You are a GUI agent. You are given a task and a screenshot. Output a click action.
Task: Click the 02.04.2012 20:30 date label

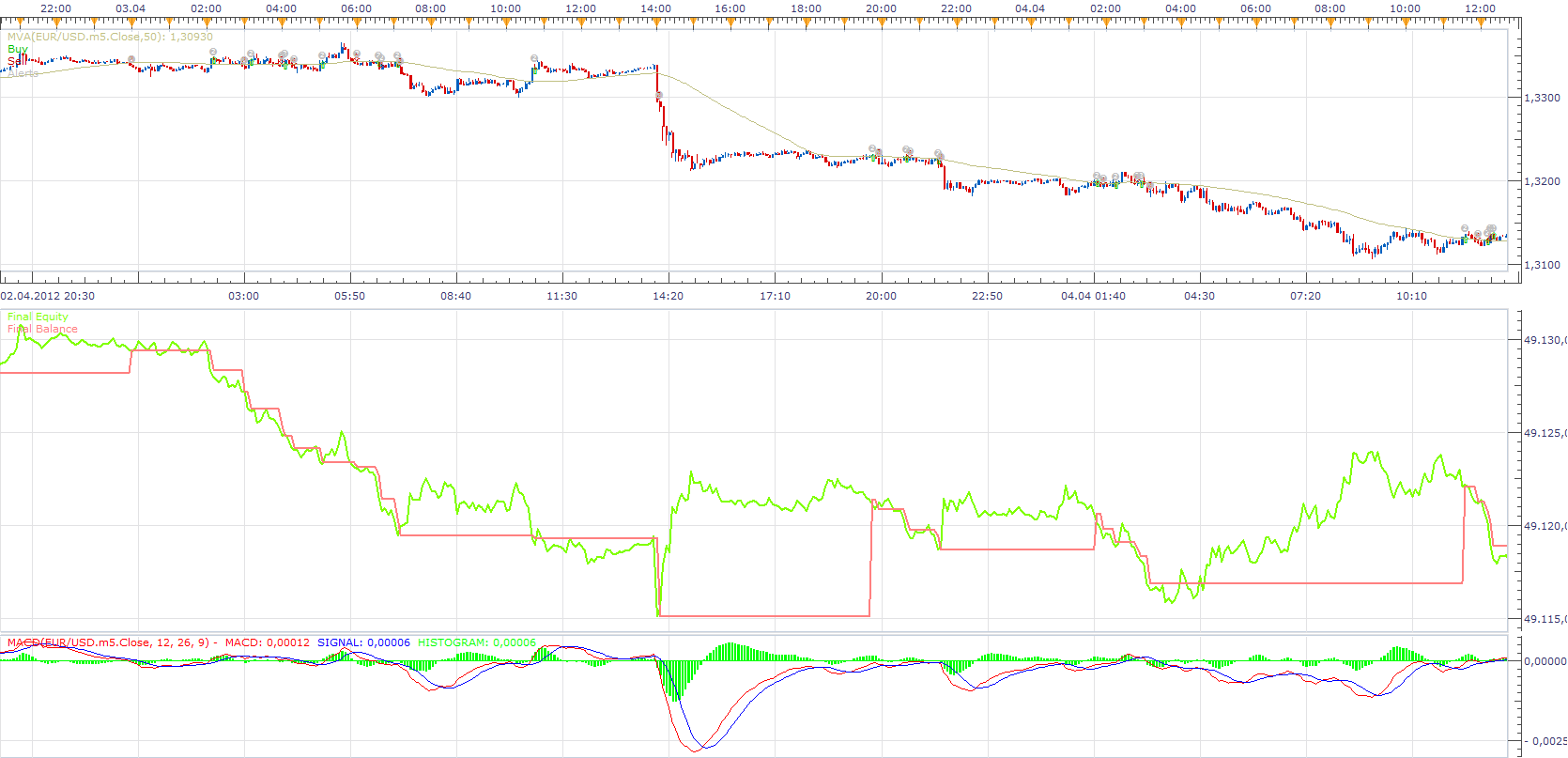(48, 296)
